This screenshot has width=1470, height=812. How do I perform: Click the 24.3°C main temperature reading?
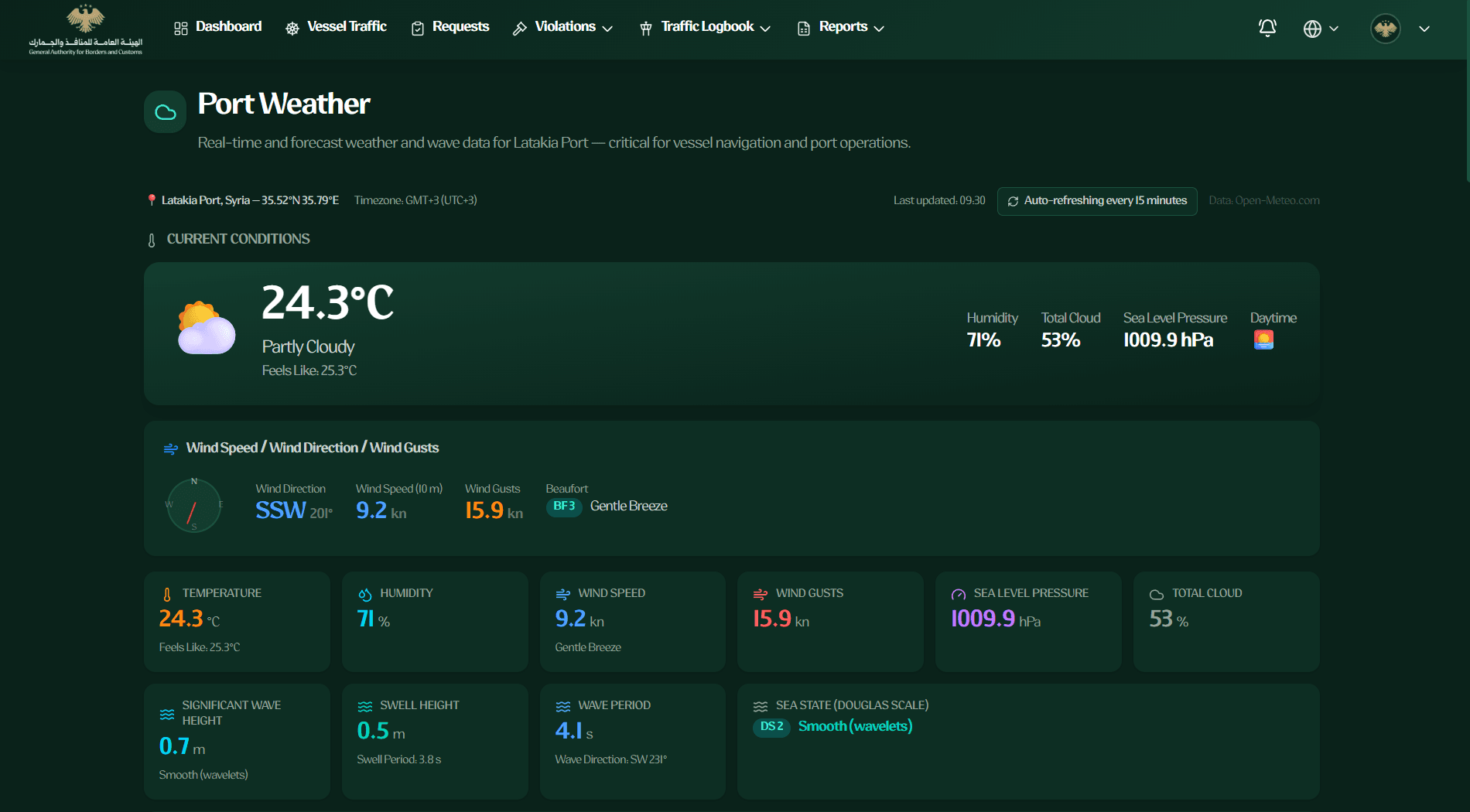328,302
